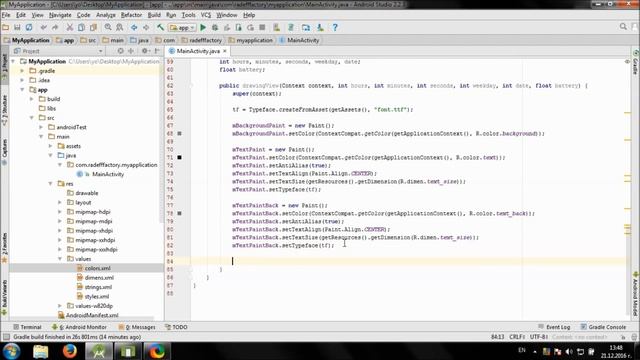Click MainActivity breadcrumb in navigation bar
Image resolution: width=640 pixels, height=360 pixels.
tap(300, 40)
